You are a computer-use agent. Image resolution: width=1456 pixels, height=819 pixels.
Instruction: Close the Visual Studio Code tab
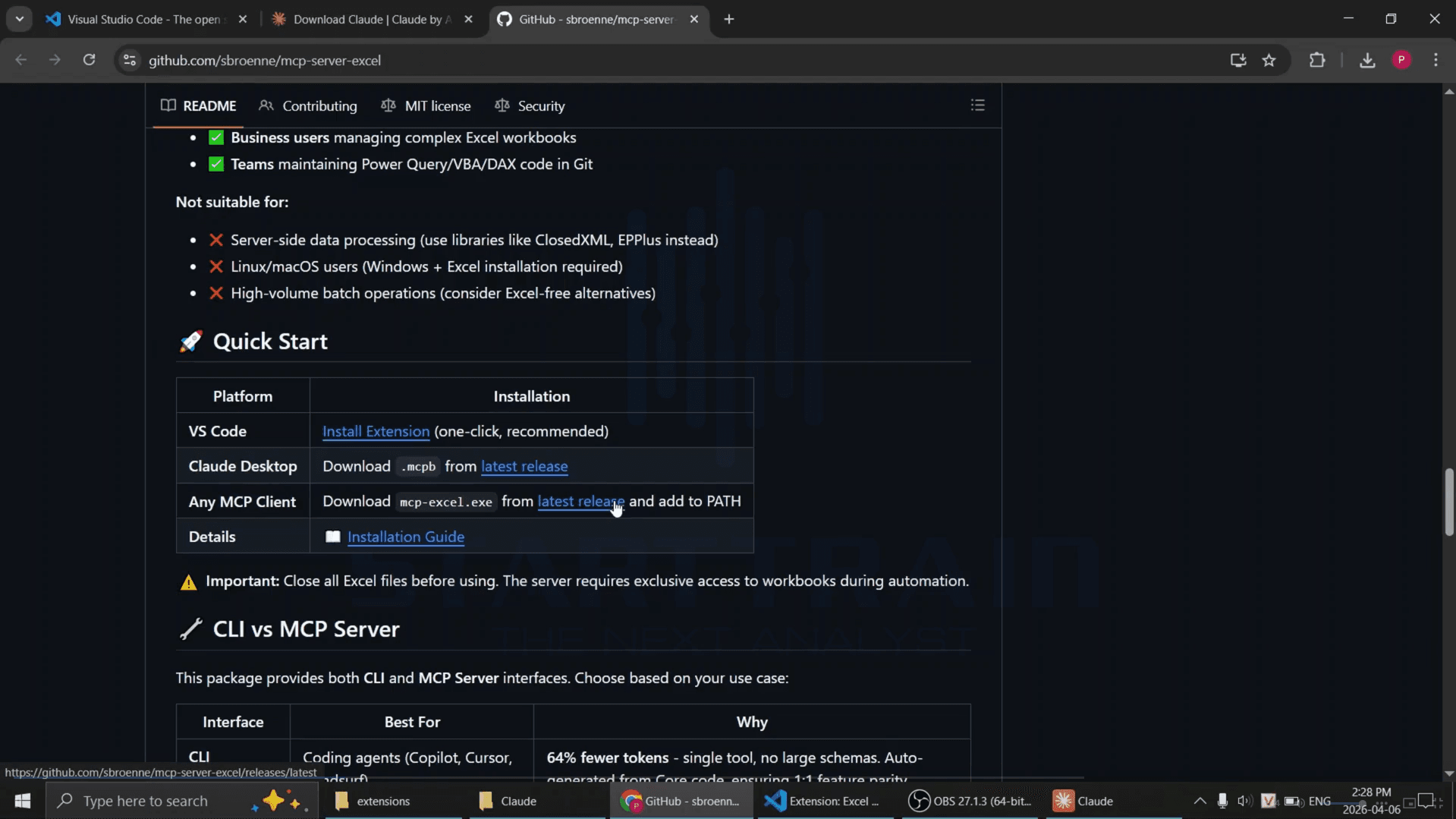tap(243, 19)
